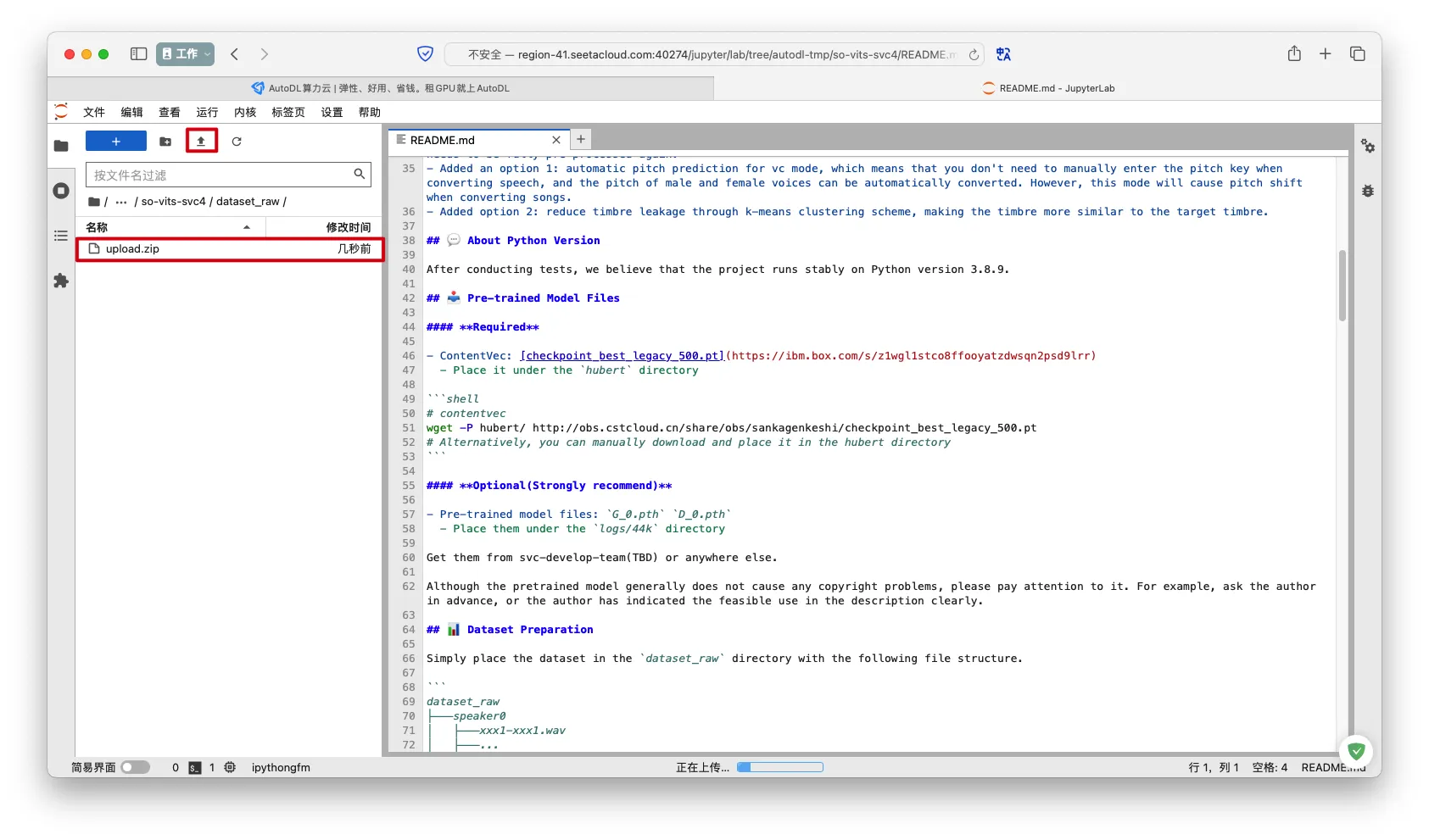Click the checkpoint_best_legacy_500.pt link text
Screen dimensions: 1429x840
click(x=622, y=356)
